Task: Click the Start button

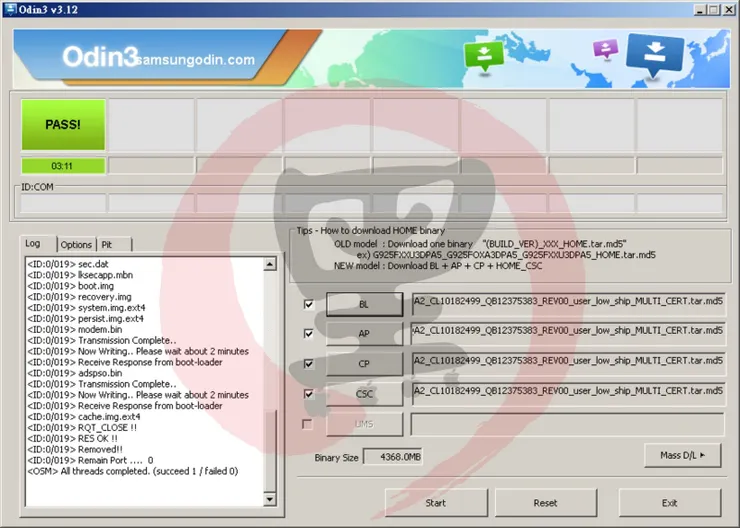Action: pyautogui.click(x=436, y=503)
